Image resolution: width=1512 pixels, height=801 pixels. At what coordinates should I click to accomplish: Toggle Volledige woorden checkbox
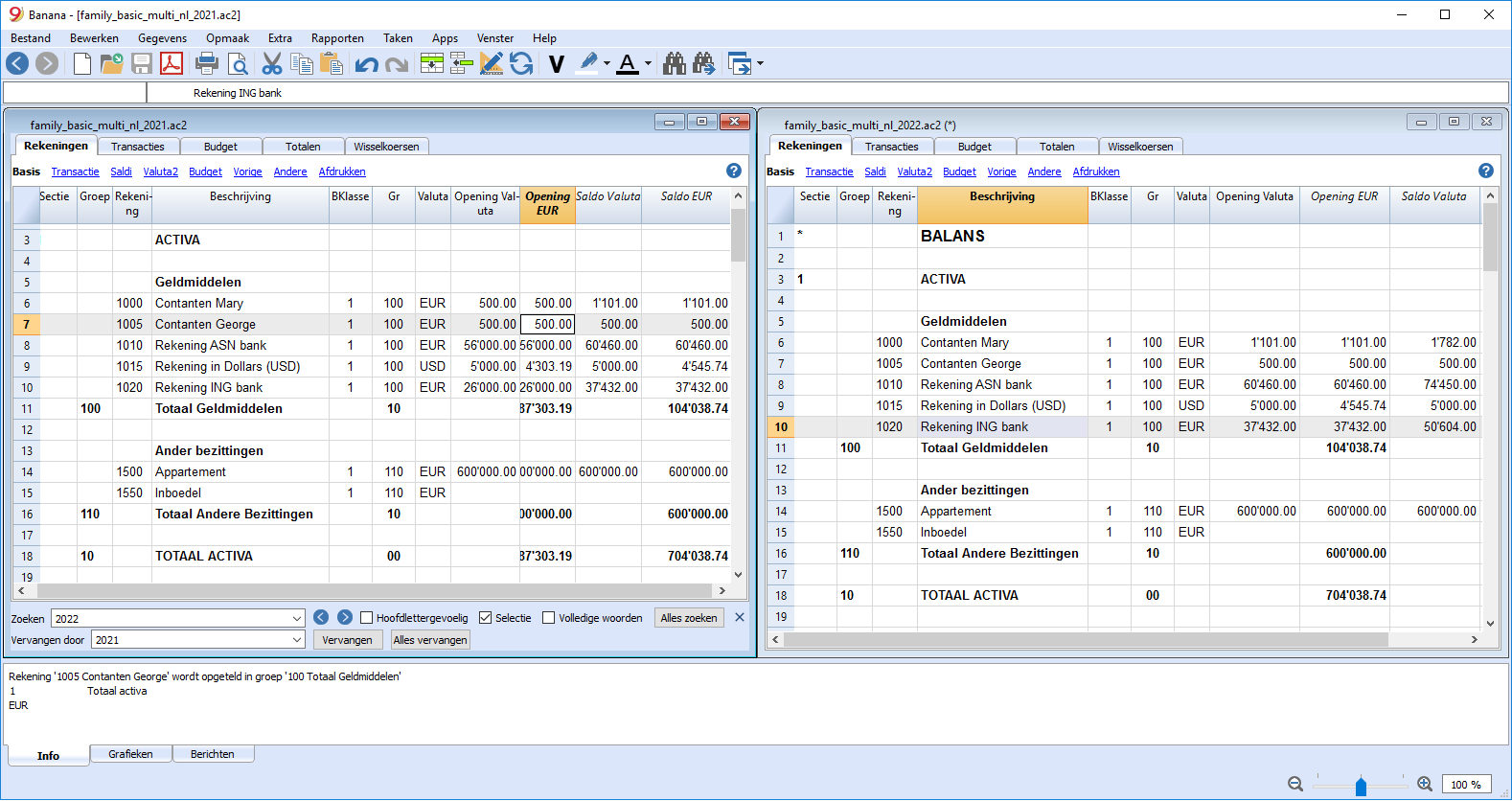(548, 618)
